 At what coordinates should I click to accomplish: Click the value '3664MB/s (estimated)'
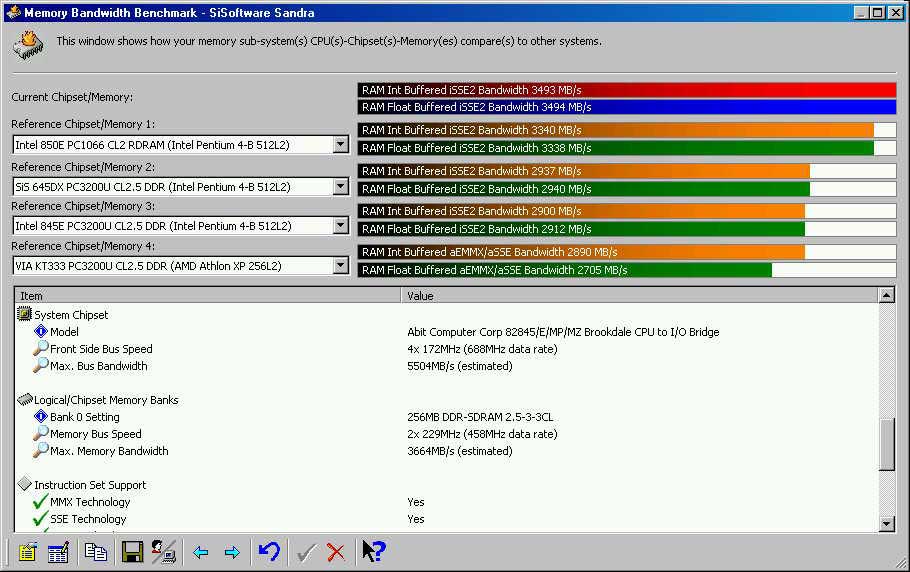460,451
